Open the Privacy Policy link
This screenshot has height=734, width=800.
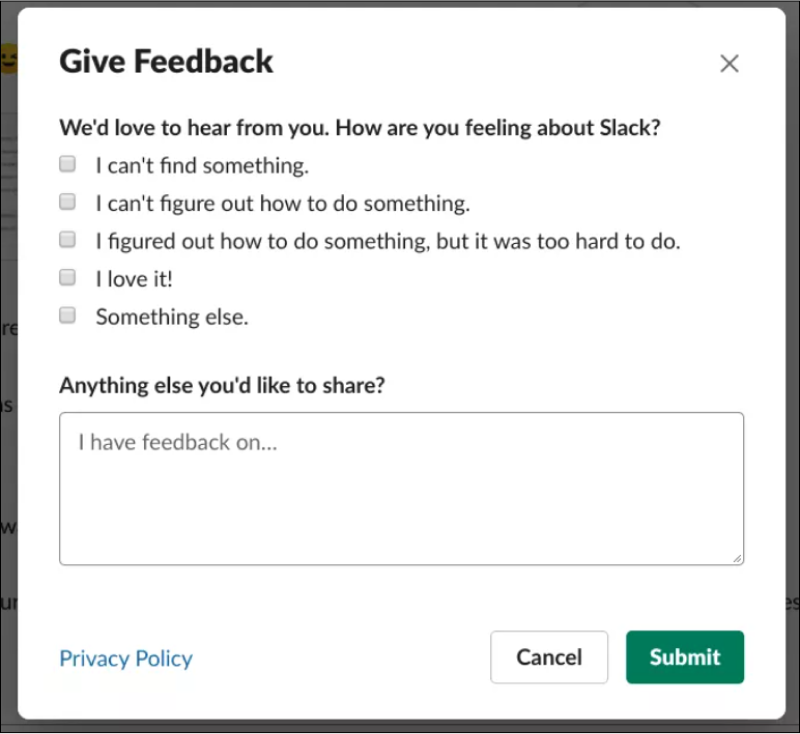[125, 658]
